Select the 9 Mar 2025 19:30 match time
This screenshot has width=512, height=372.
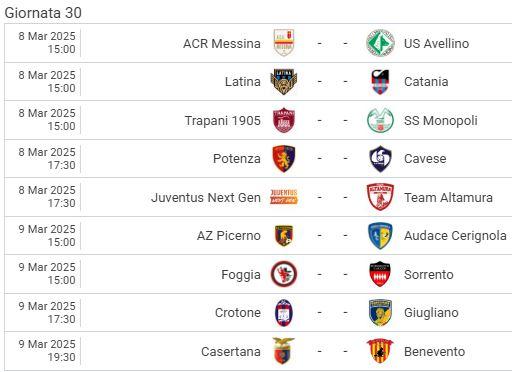point(47,351)
